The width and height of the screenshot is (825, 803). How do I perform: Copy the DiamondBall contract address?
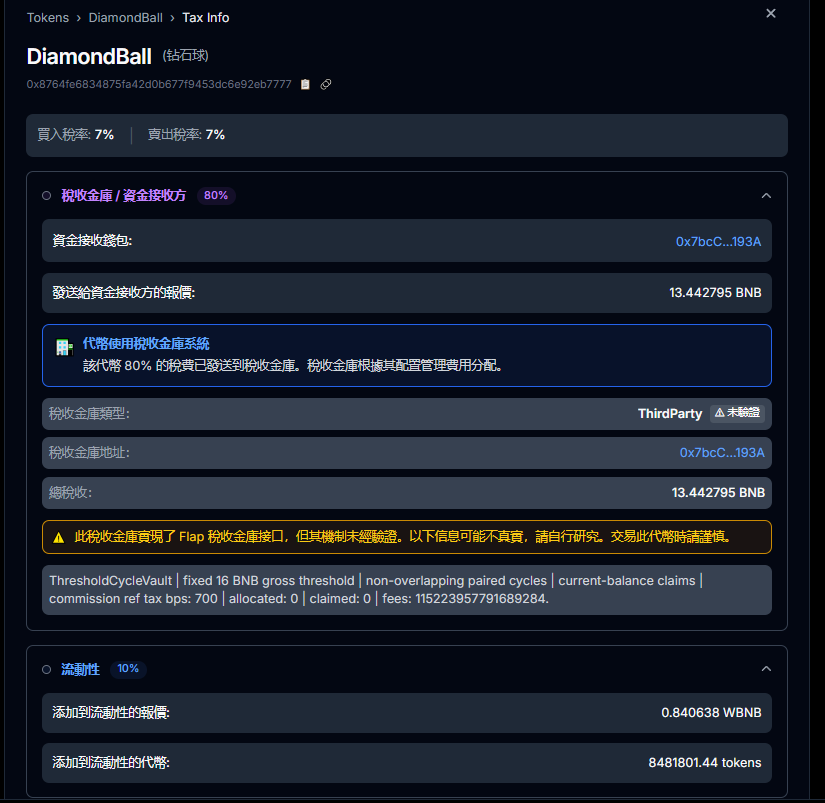tap(305, 84)
